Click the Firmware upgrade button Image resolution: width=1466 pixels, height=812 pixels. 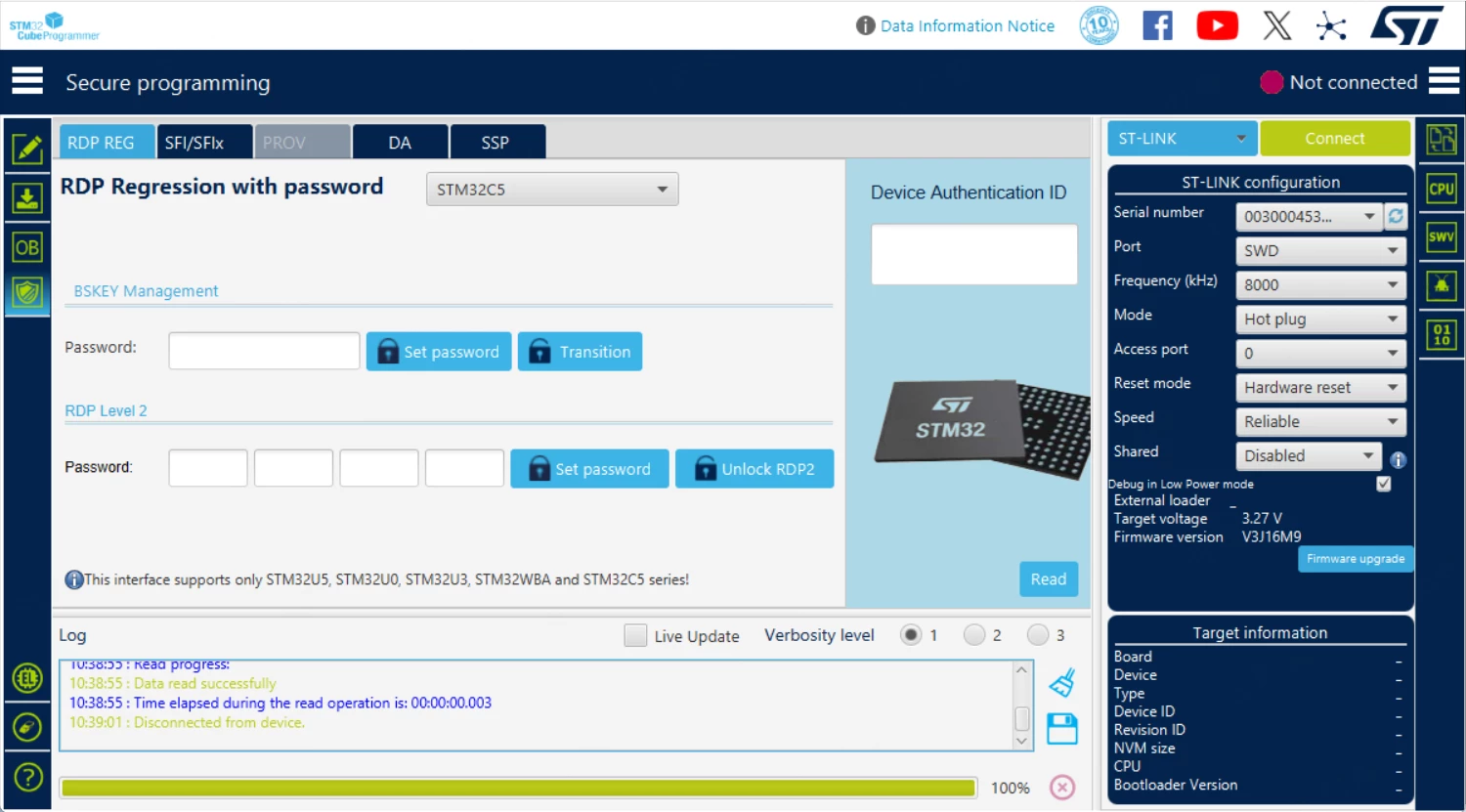1356,559
